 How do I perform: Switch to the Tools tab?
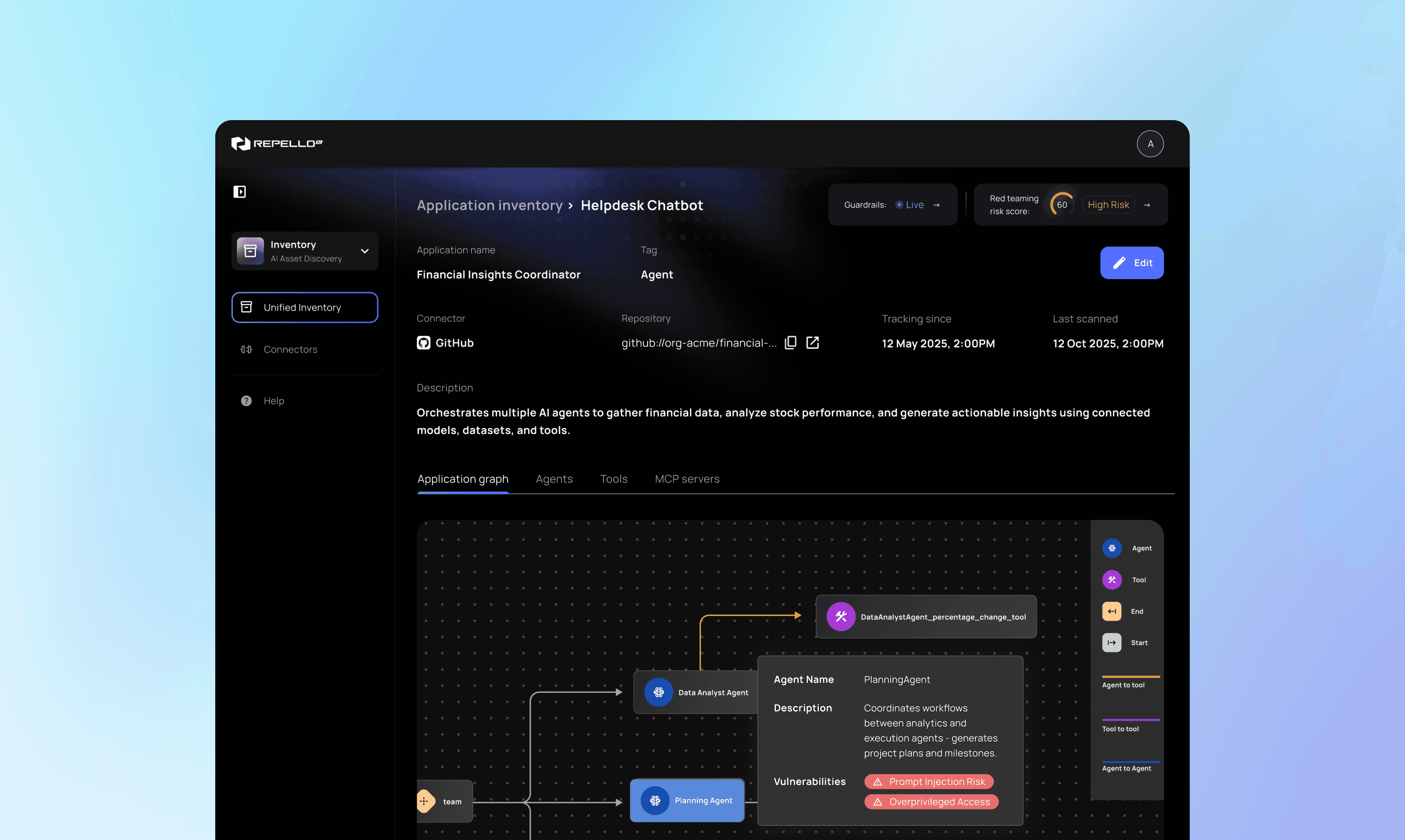coord(614,479)
